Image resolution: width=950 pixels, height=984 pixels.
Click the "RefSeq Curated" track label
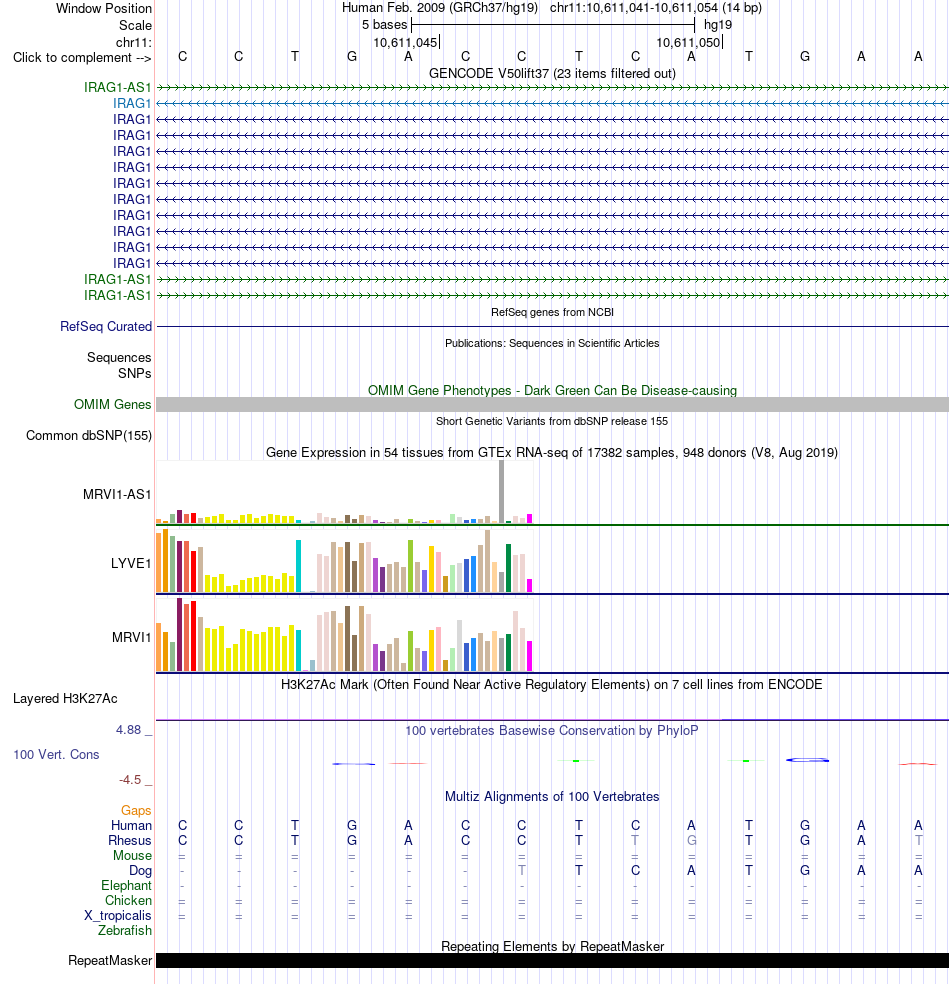105,326
